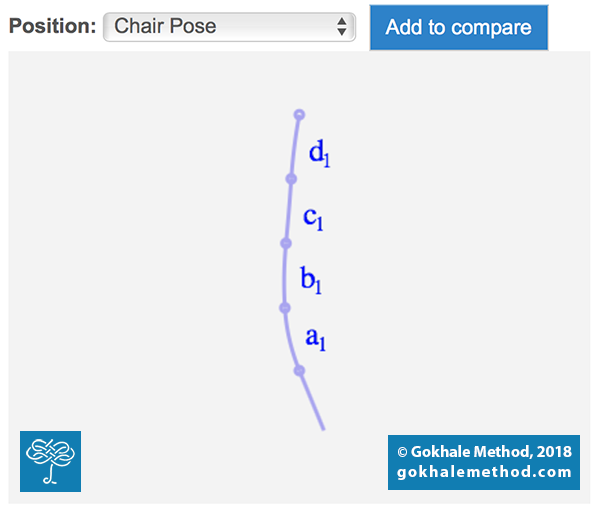Click the curve segment beside c1
Image resolution: width=600 pixels, height=507 pixels.
(x=288, y=211)
